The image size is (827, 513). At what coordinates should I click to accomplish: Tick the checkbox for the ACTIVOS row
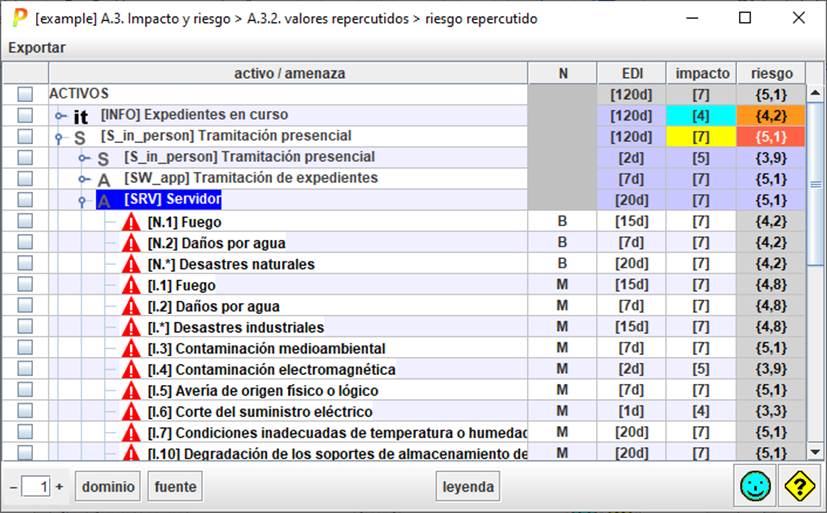(25, 94)
